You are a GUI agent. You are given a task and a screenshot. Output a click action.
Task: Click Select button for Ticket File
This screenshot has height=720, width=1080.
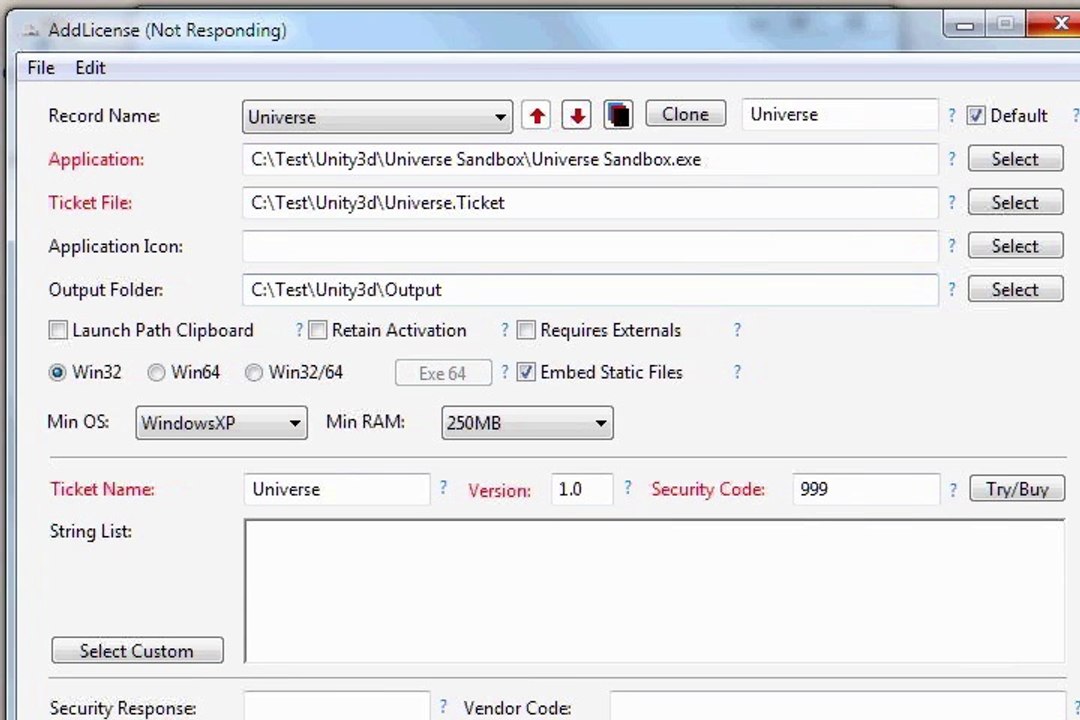click(x=1015, y=202)
